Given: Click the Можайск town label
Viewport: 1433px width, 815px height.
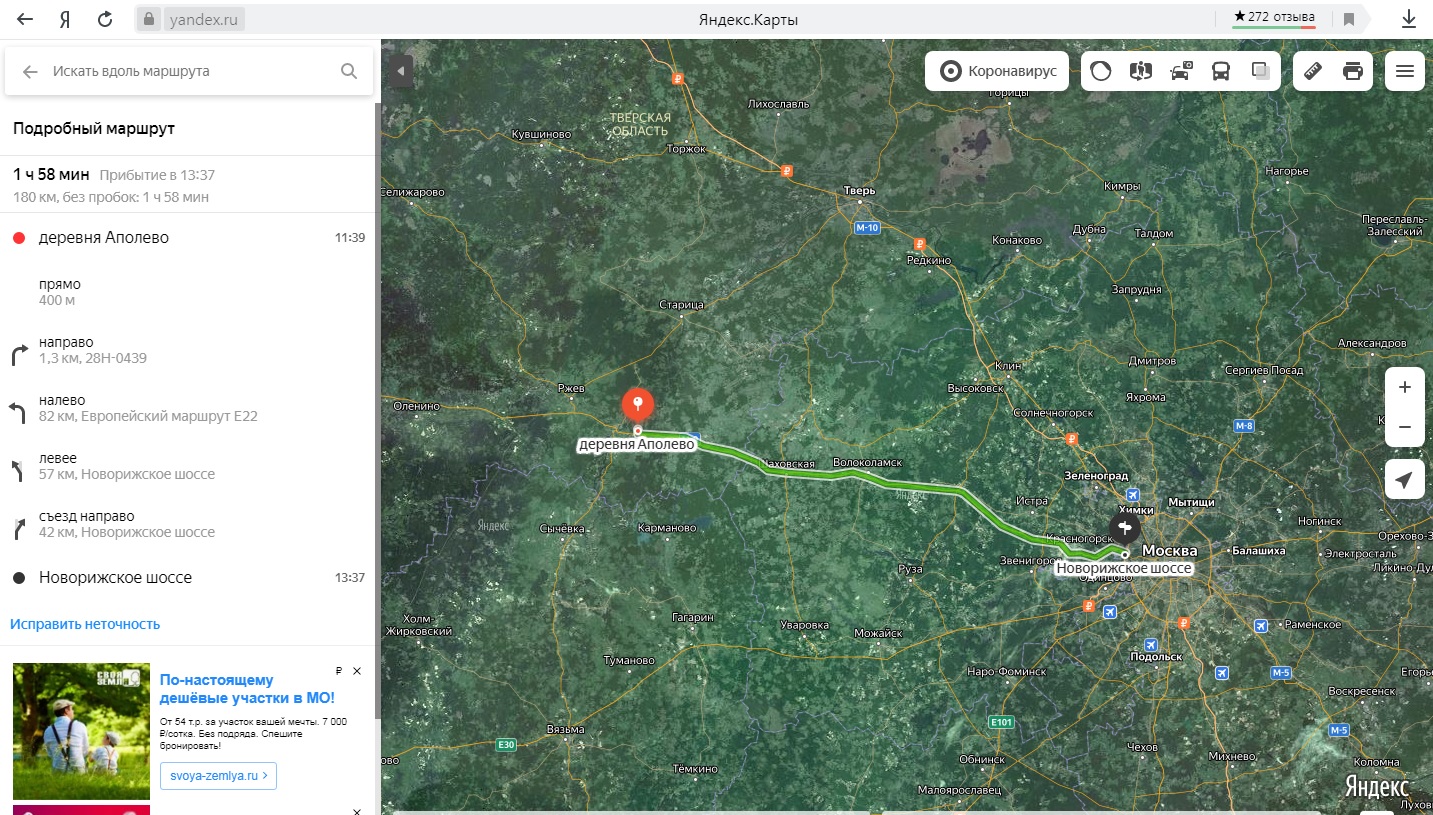Looking at the screenshot, I should coord(878,633).
